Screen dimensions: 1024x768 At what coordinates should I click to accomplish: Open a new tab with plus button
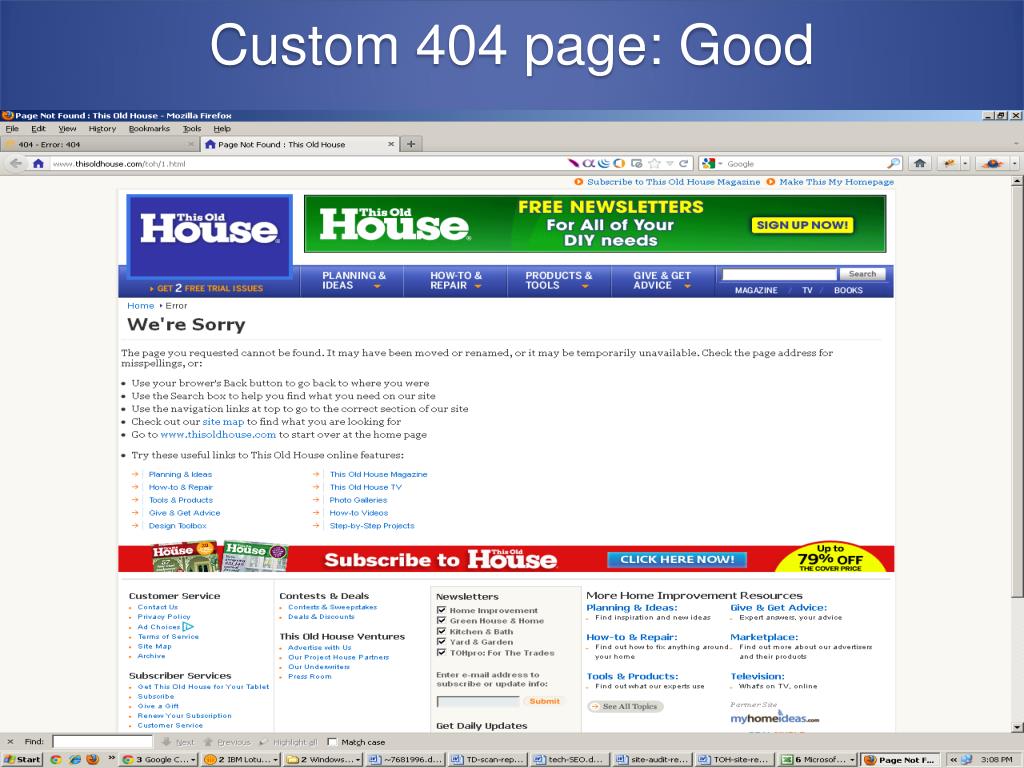click(411, 144)
